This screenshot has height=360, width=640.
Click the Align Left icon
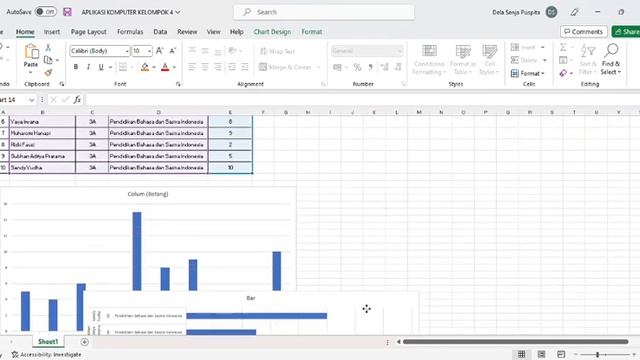(192, 67)
